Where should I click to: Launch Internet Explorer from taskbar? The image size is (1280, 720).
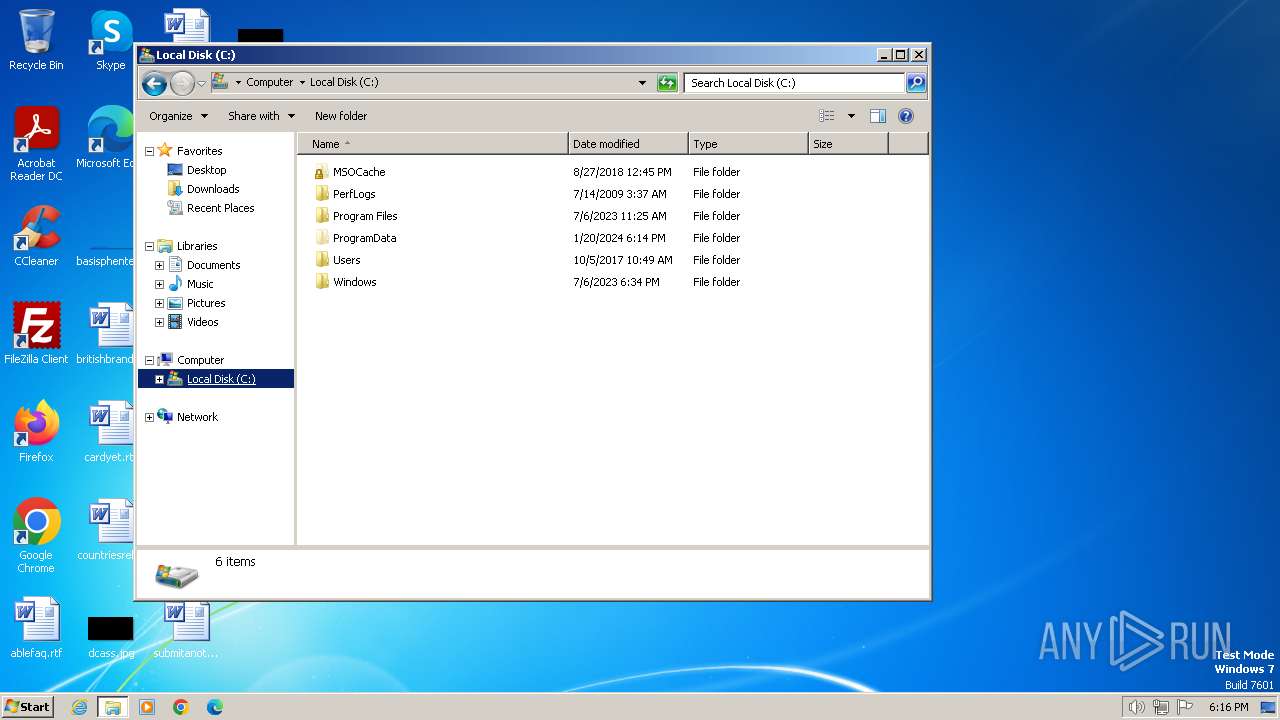tap(80, 707)
